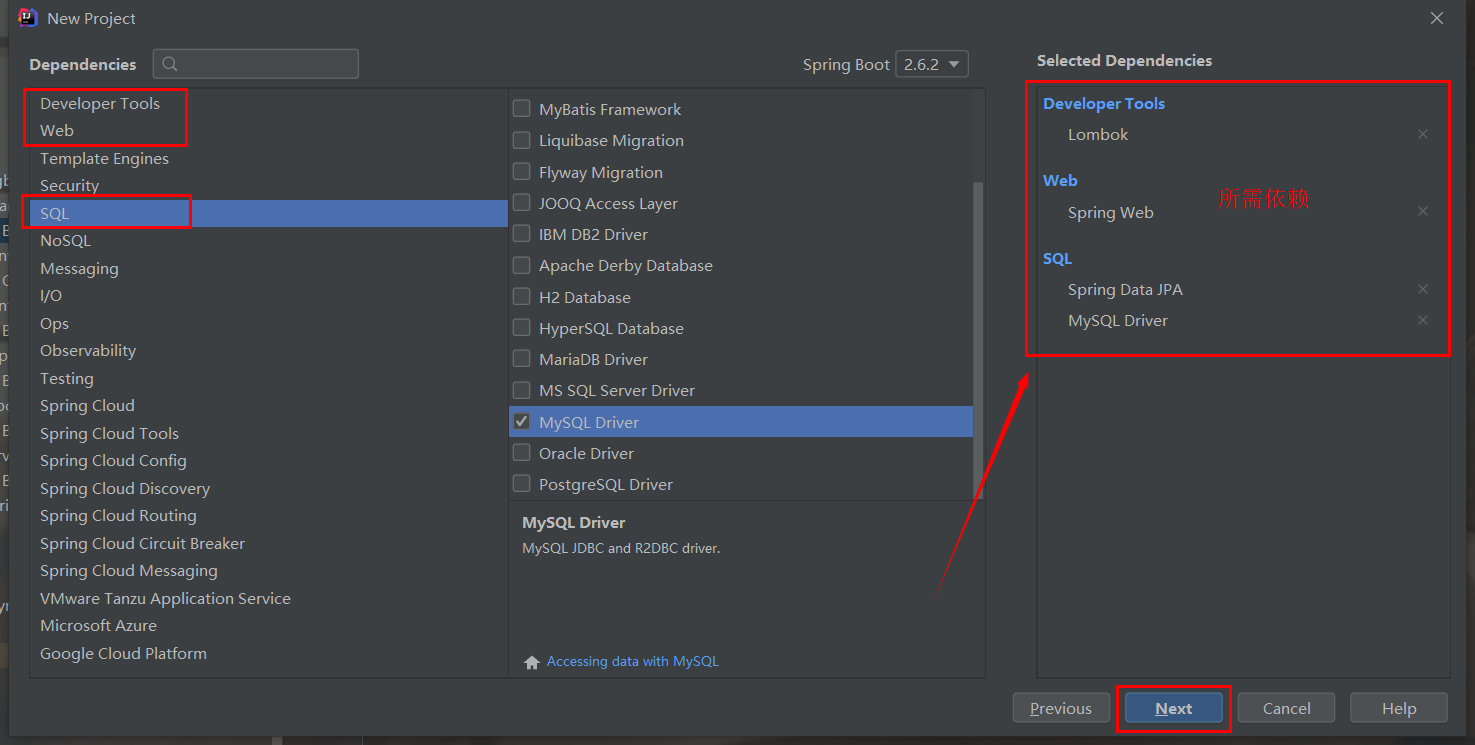Tick the Flyway Migration checkbox

[x=522, y=172]
